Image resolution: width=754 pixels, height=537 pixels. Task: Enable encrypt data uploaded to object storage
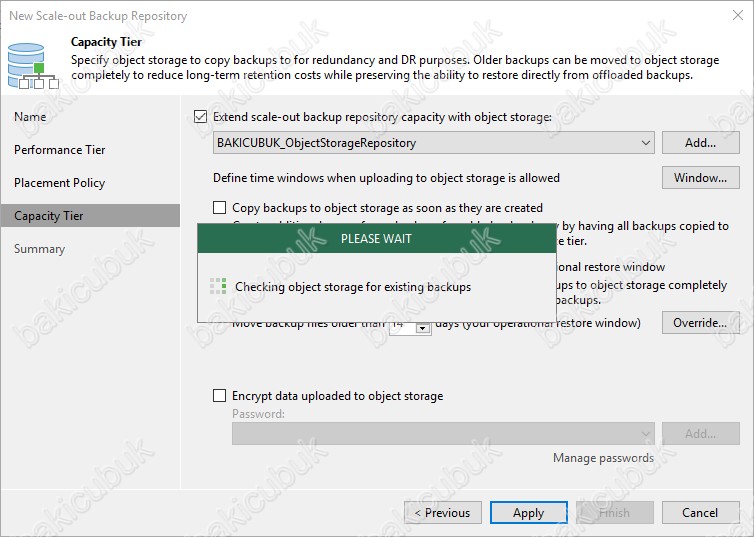point(220,396)
